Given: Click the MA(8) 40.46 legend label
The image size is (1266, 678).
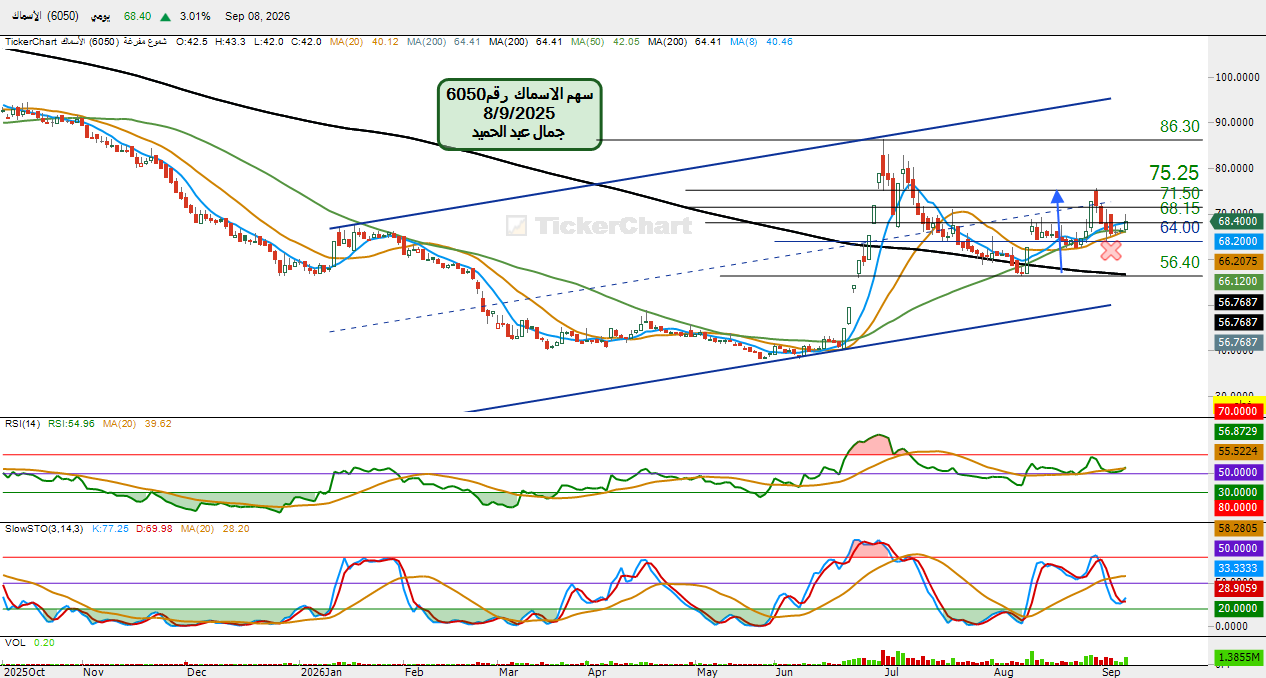Looking at the screenshot, I should (x=761, y=42).
